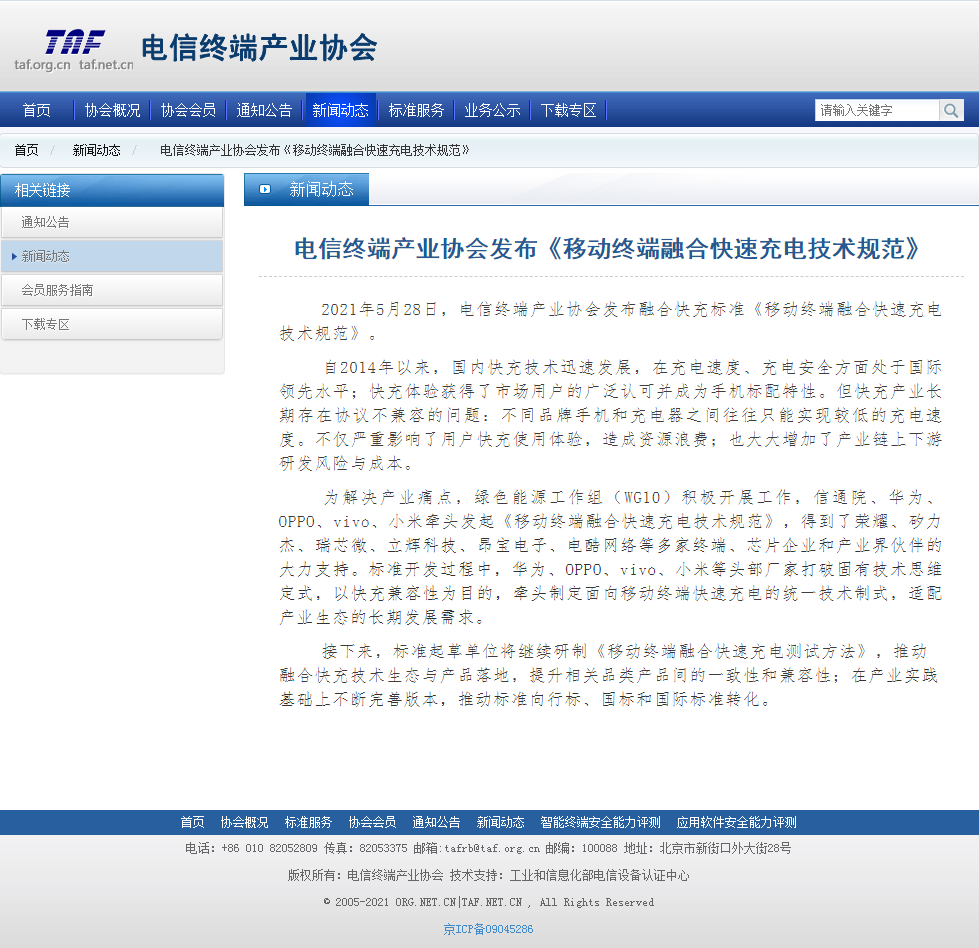Select 业务公示 in the navigation bar

[x=492, y=110]
